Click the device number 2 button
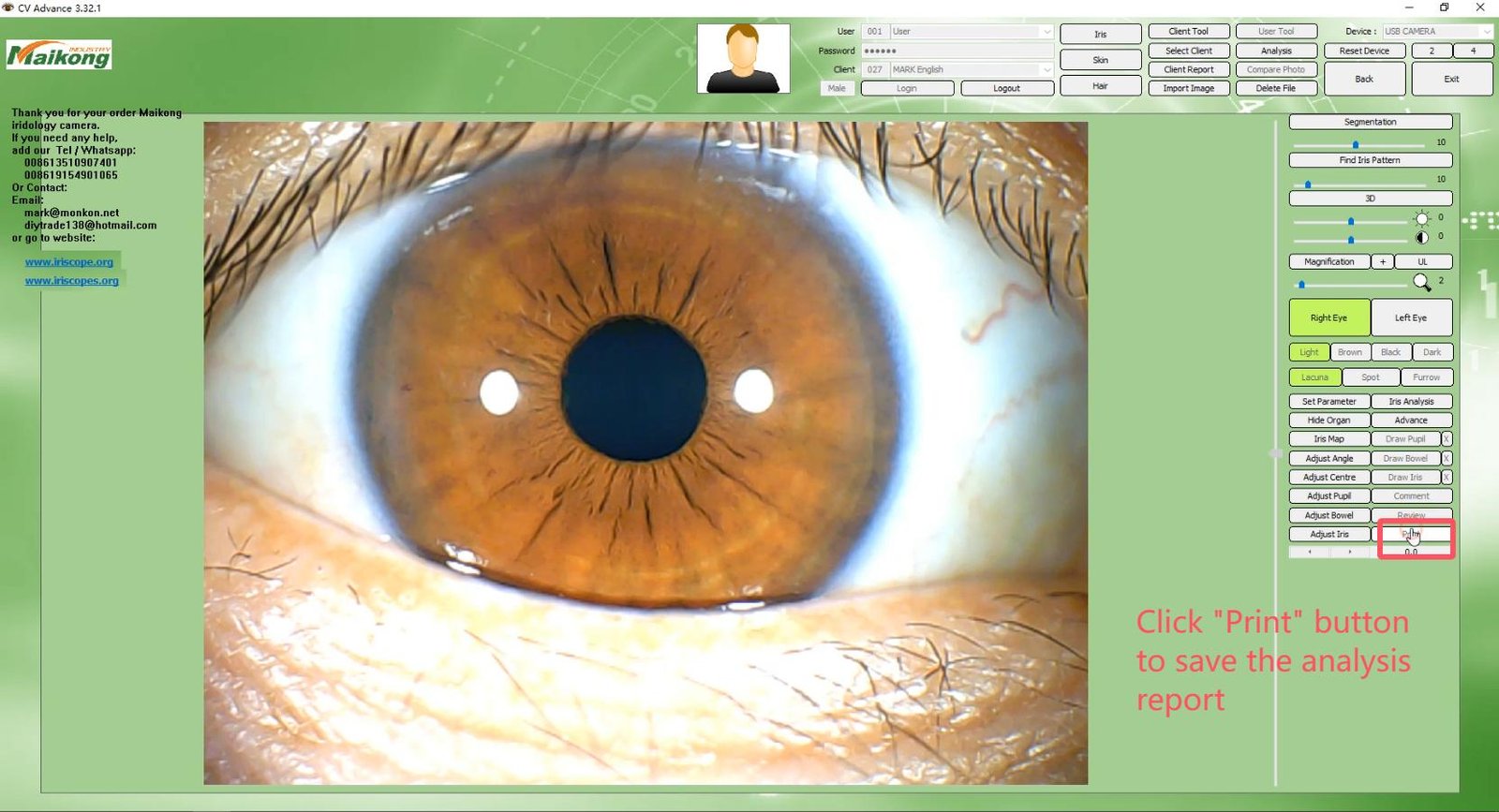 1432,51
